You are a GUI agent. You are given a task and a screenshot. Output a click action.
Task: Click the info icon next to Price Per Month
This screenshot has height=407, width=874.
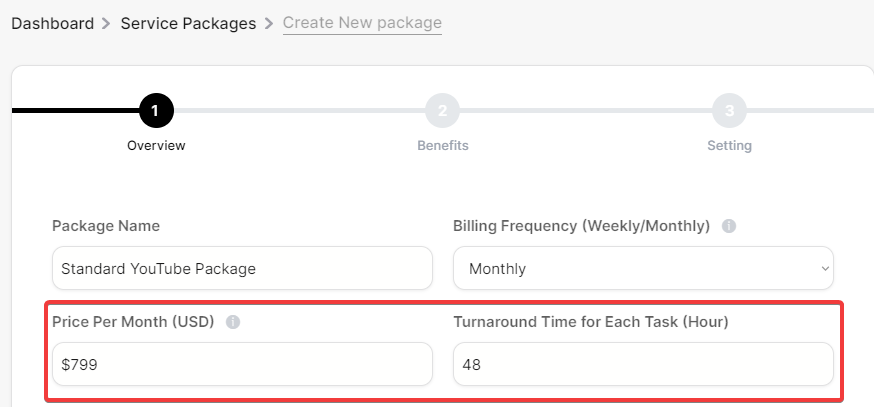pyautogui.click(x=233, y=322)
